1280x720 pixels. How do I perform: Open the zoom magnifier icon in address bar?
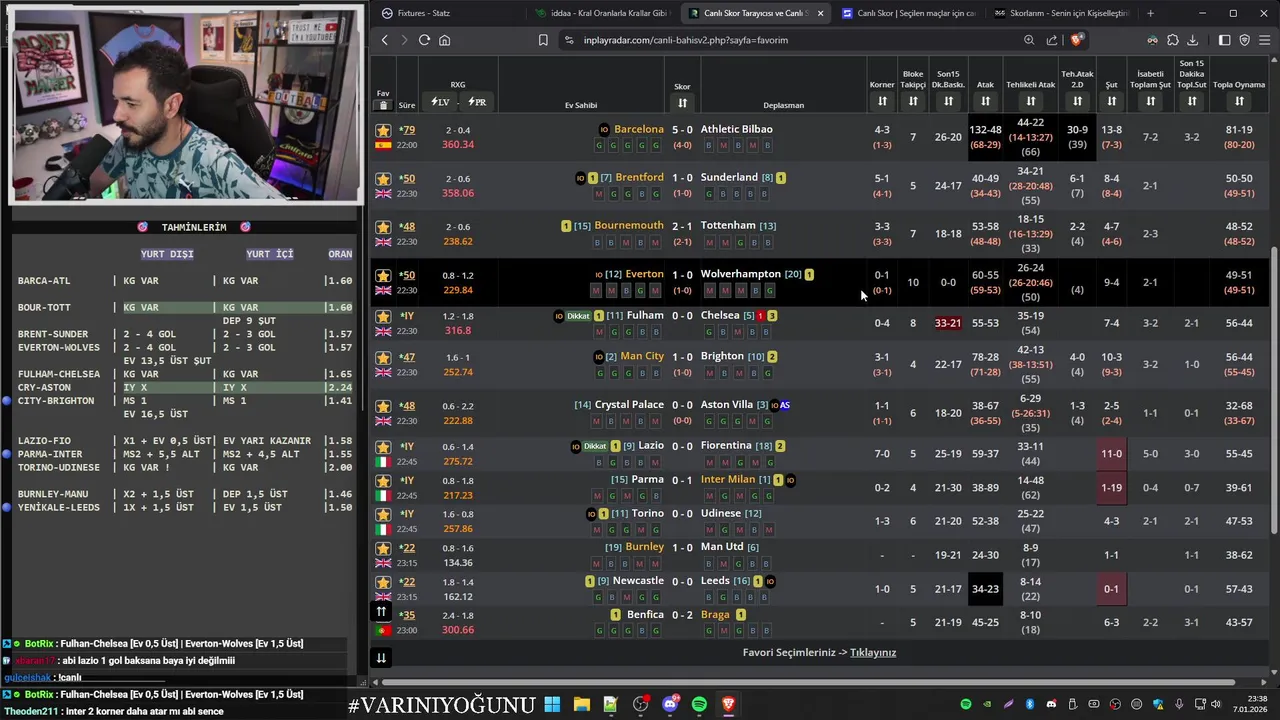[1029, 40]
